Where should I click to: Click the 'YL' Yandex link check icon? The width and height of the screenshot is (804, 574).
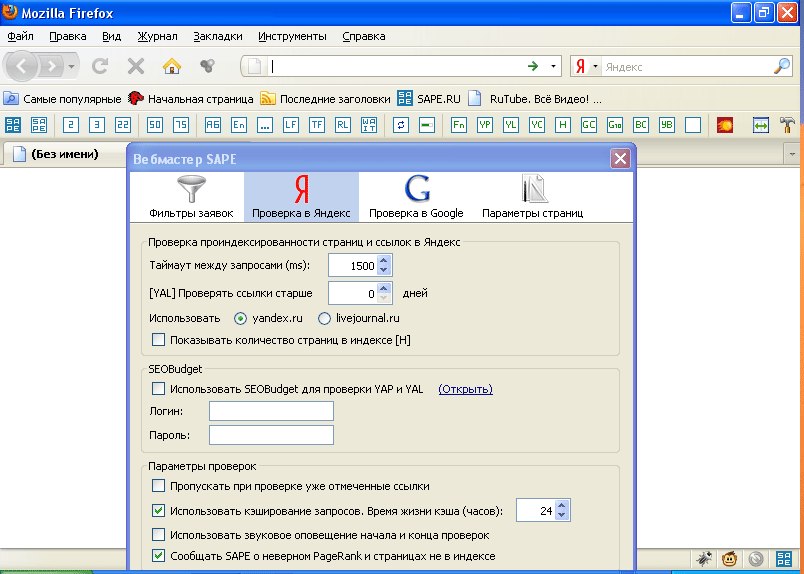(x=511, y=125)
